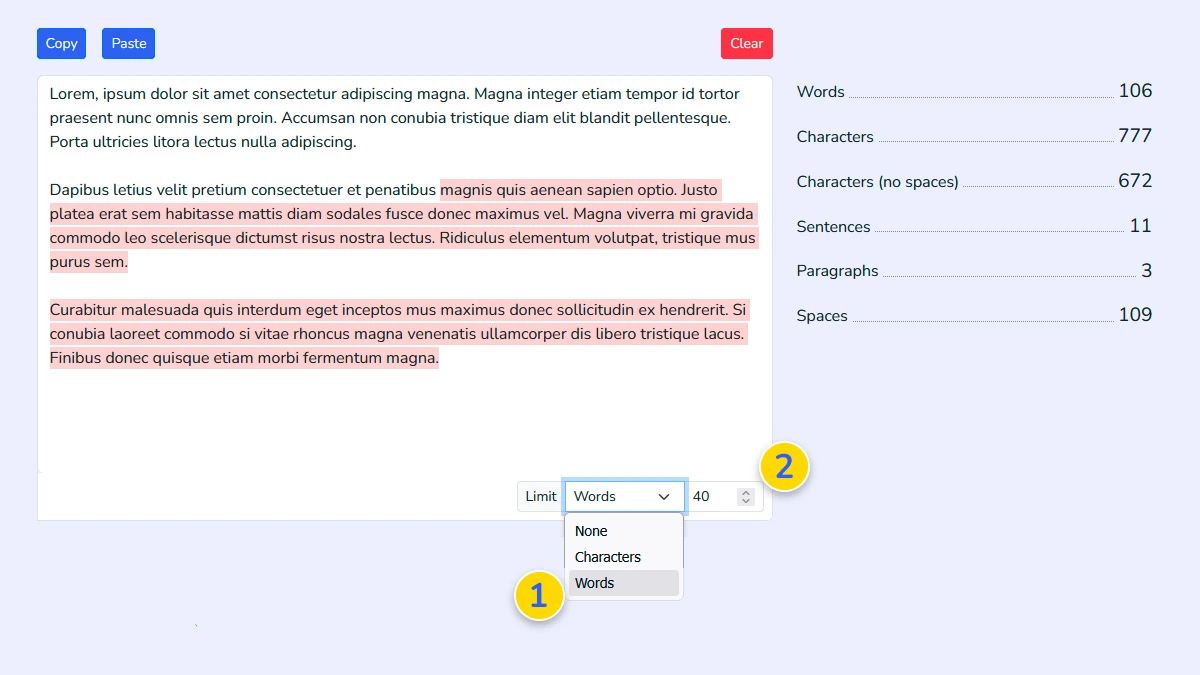This screenshot has width=1200, height=675.
Task: Clear all text with the Clear button
Action: click(746, 43)
